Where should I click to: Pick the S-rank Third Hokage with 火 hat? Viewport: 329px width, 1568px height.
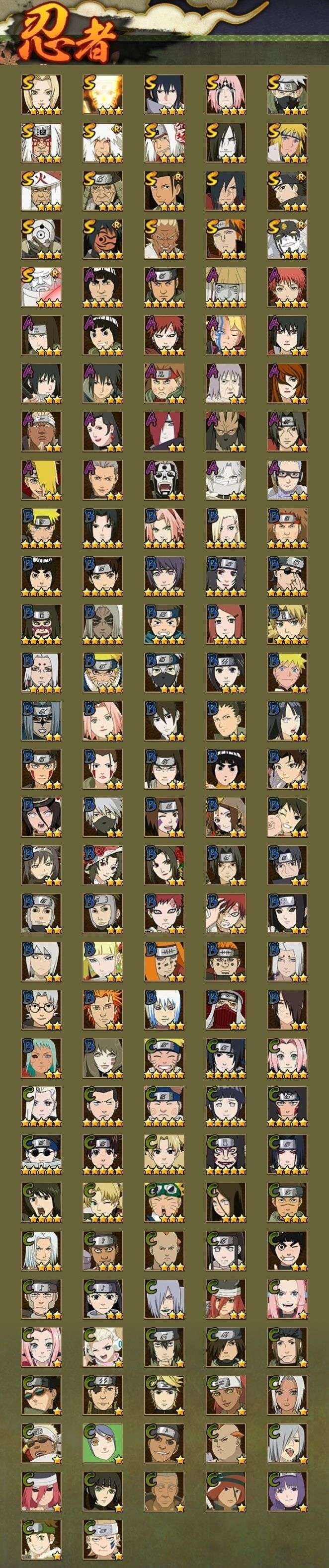pos(41,191)
